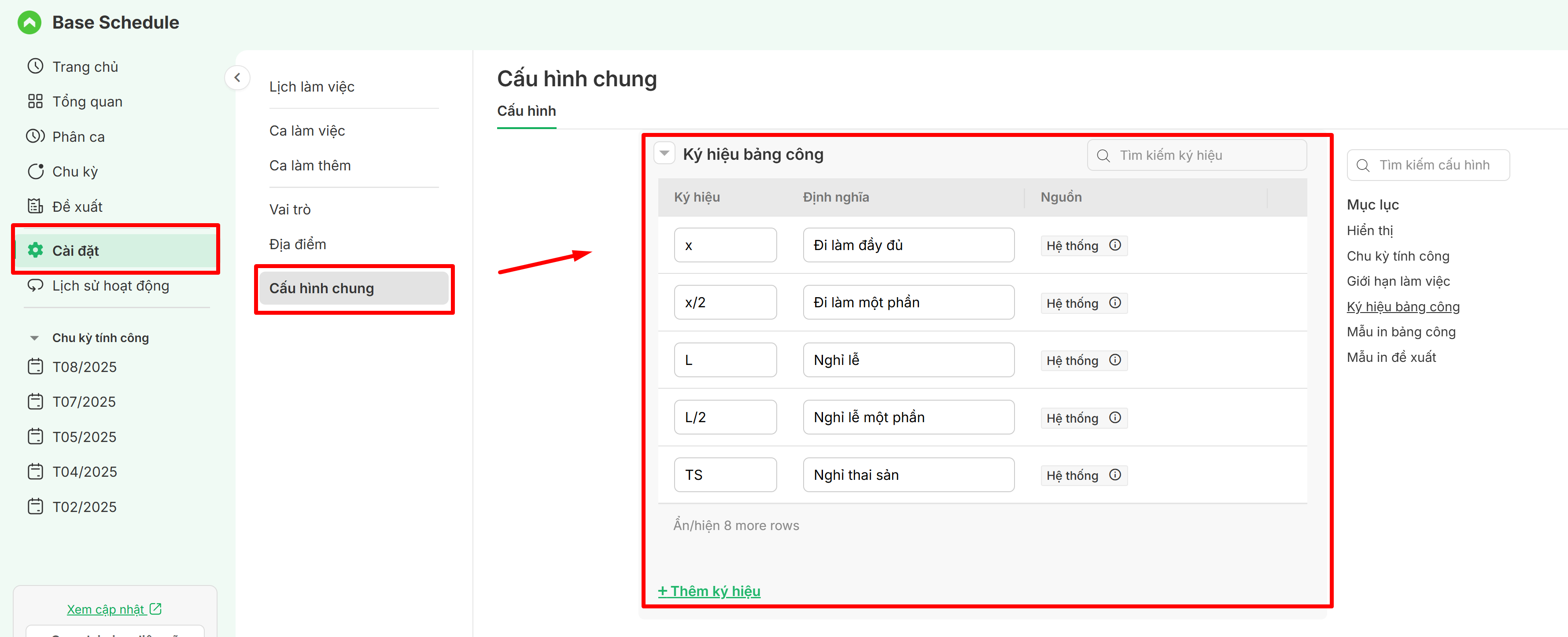Select the Cấu hình tab
The image size is (1568, 637).
point(526,111)
